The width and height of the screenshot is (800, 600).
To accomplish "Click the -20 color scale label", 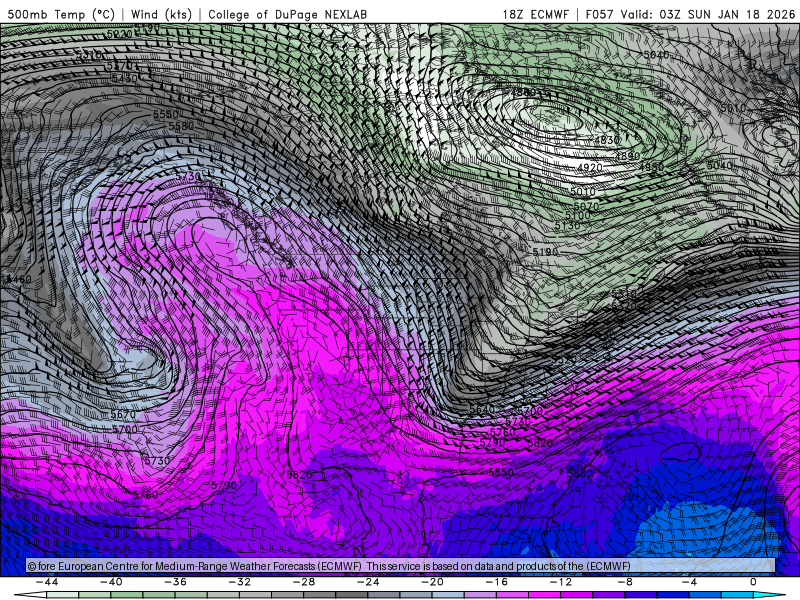I will tap(433, 582).
